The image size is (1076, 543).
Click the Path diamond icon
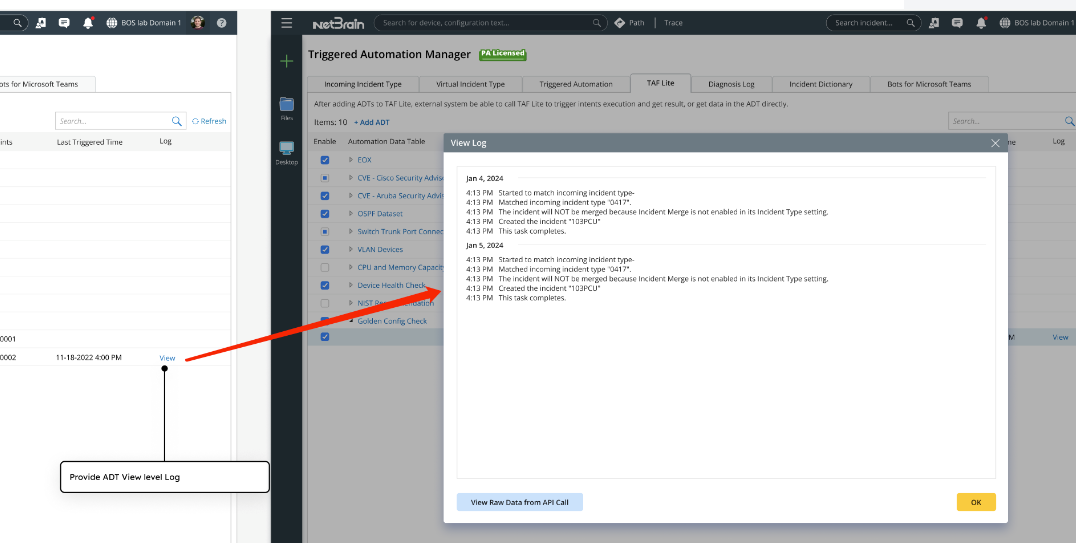click(620, 23)
